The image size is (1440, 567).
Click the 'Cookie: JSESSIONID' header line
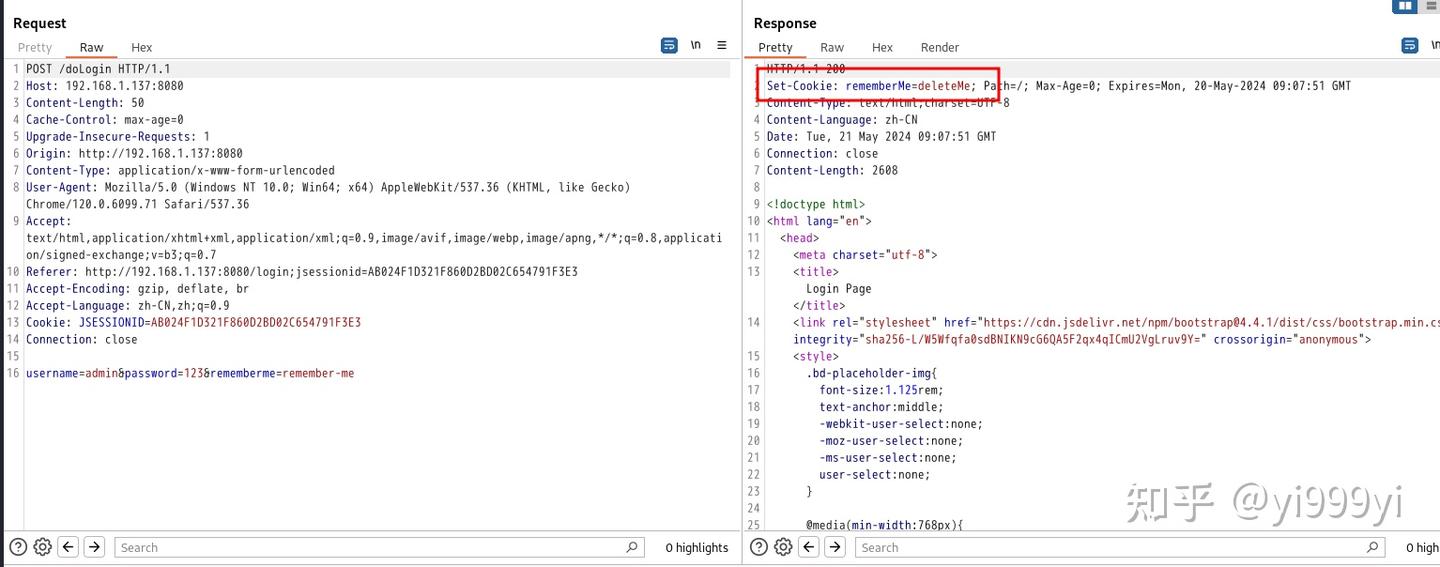193,323
